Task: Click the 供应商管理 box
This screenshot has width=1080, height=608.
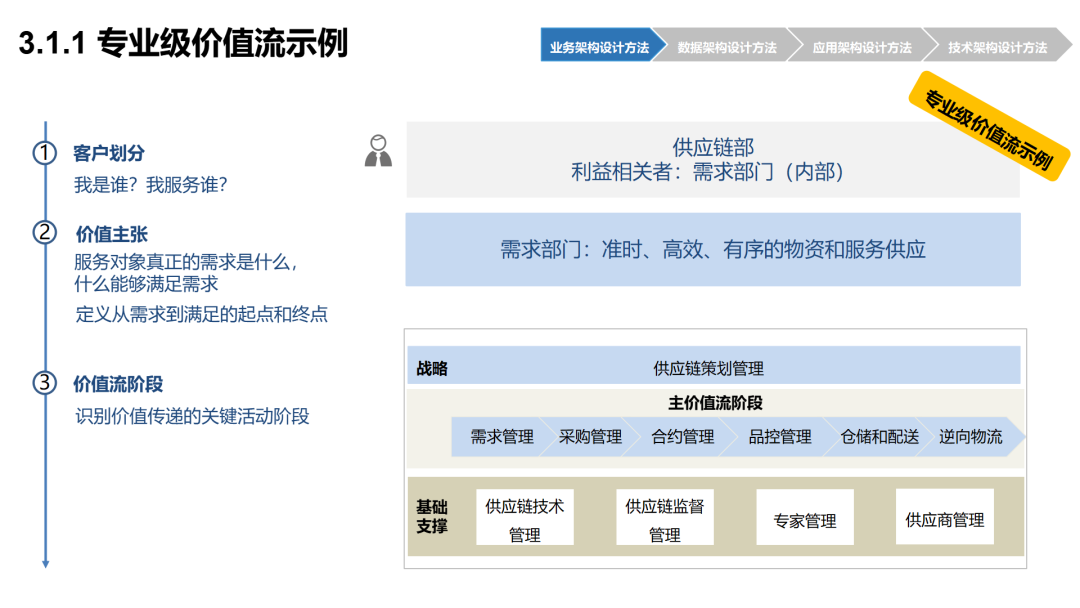Action: [x=944, y=517]
